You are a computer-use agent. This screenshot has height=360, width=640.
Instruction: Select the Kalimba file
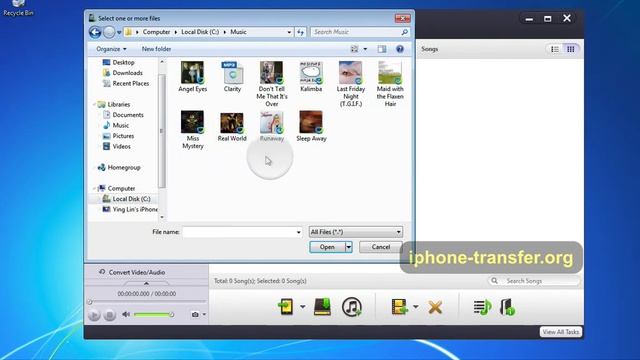pos(311,77)
